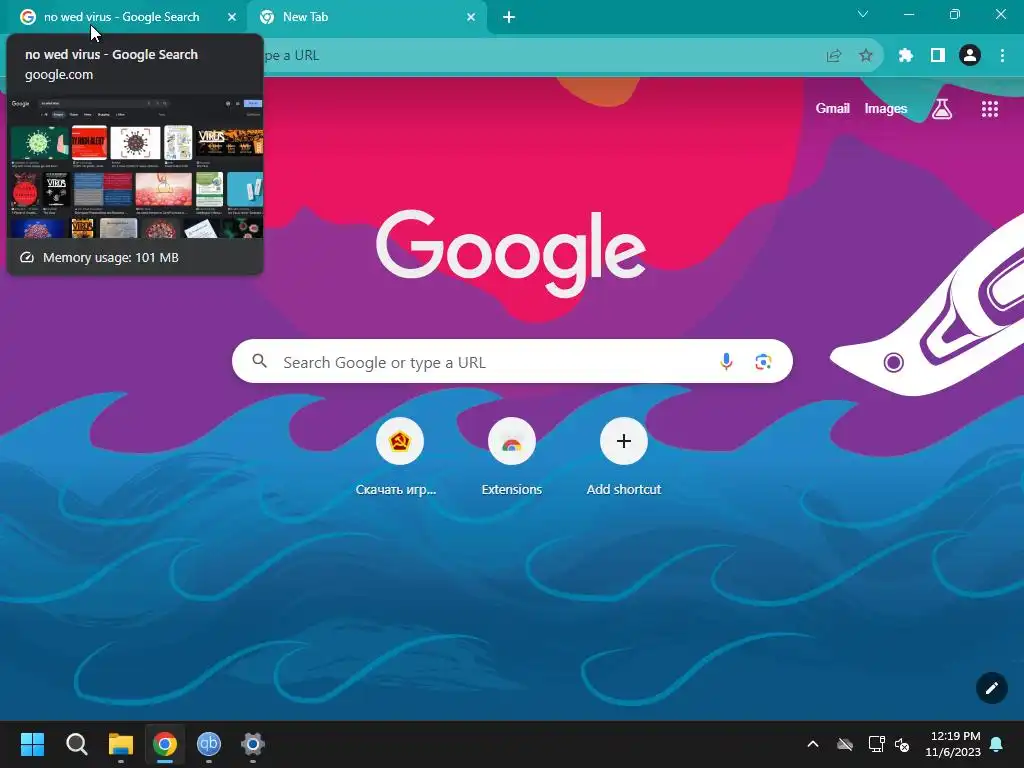Open Search Labs flask icon
This screenshot has height=768, width=1024.
(942, 108)
